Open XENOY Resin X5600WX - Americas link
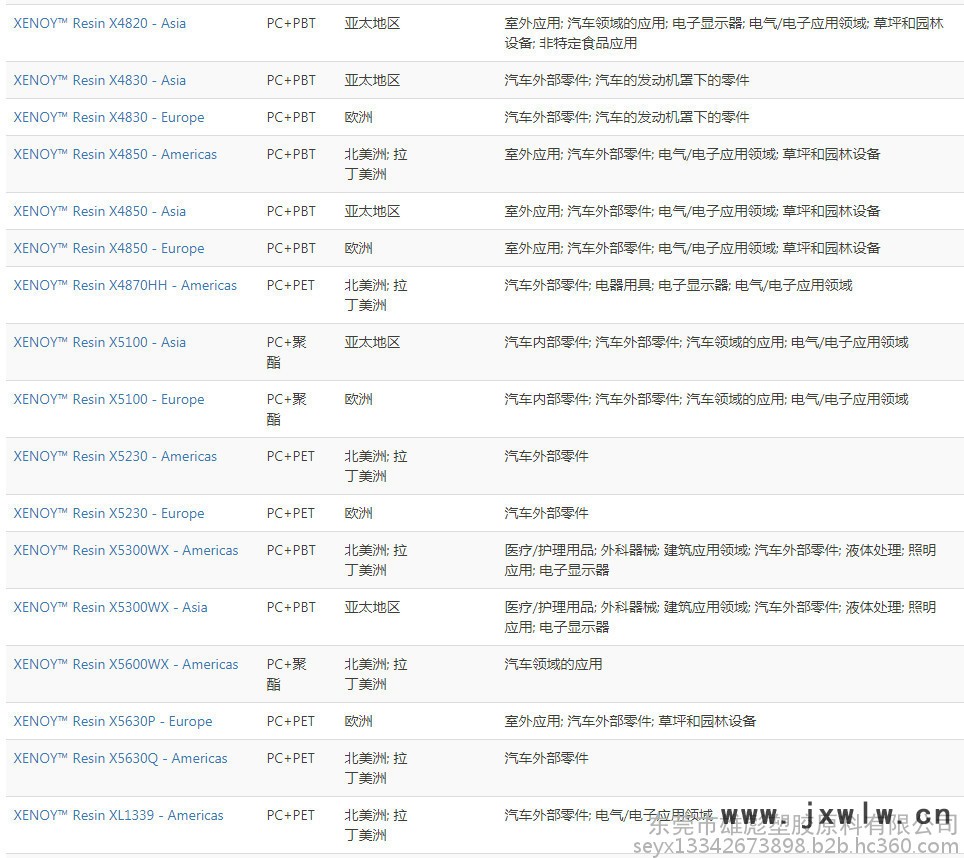This screenshot has width=964, height=858. pos(126,664)
